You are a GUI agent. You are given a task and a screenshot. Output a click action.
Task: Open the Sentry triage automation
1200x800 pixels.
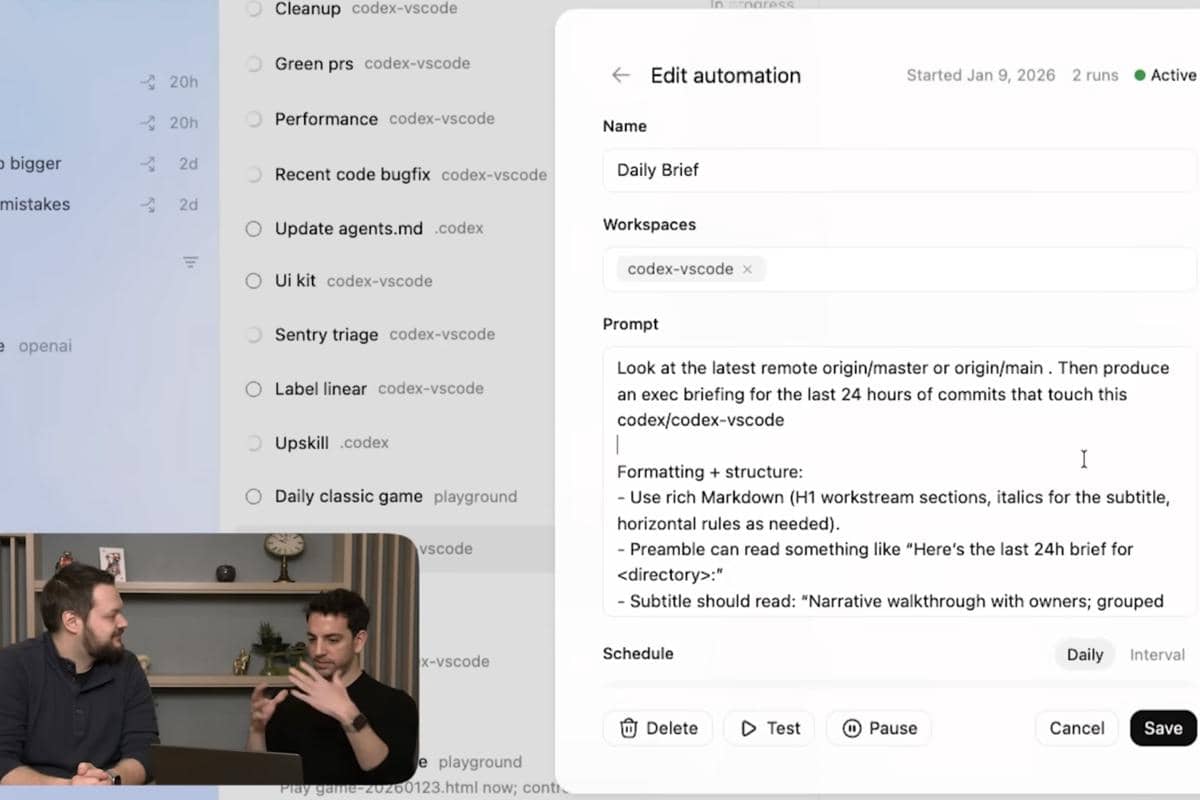pos(326,335)
